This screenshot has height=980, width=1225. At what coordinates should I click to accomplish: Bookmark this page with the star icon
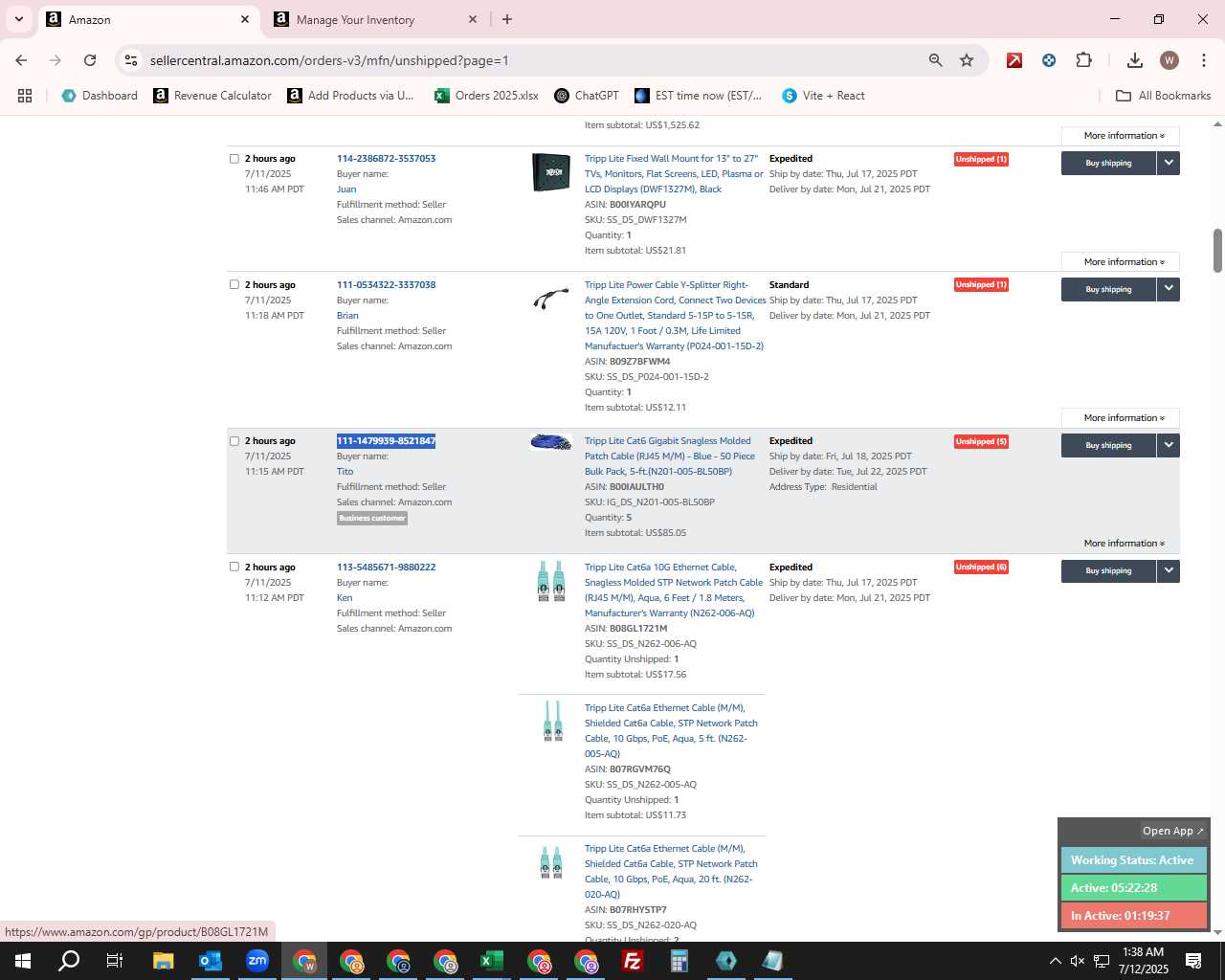pyautogui.click(x=967, y=60)
